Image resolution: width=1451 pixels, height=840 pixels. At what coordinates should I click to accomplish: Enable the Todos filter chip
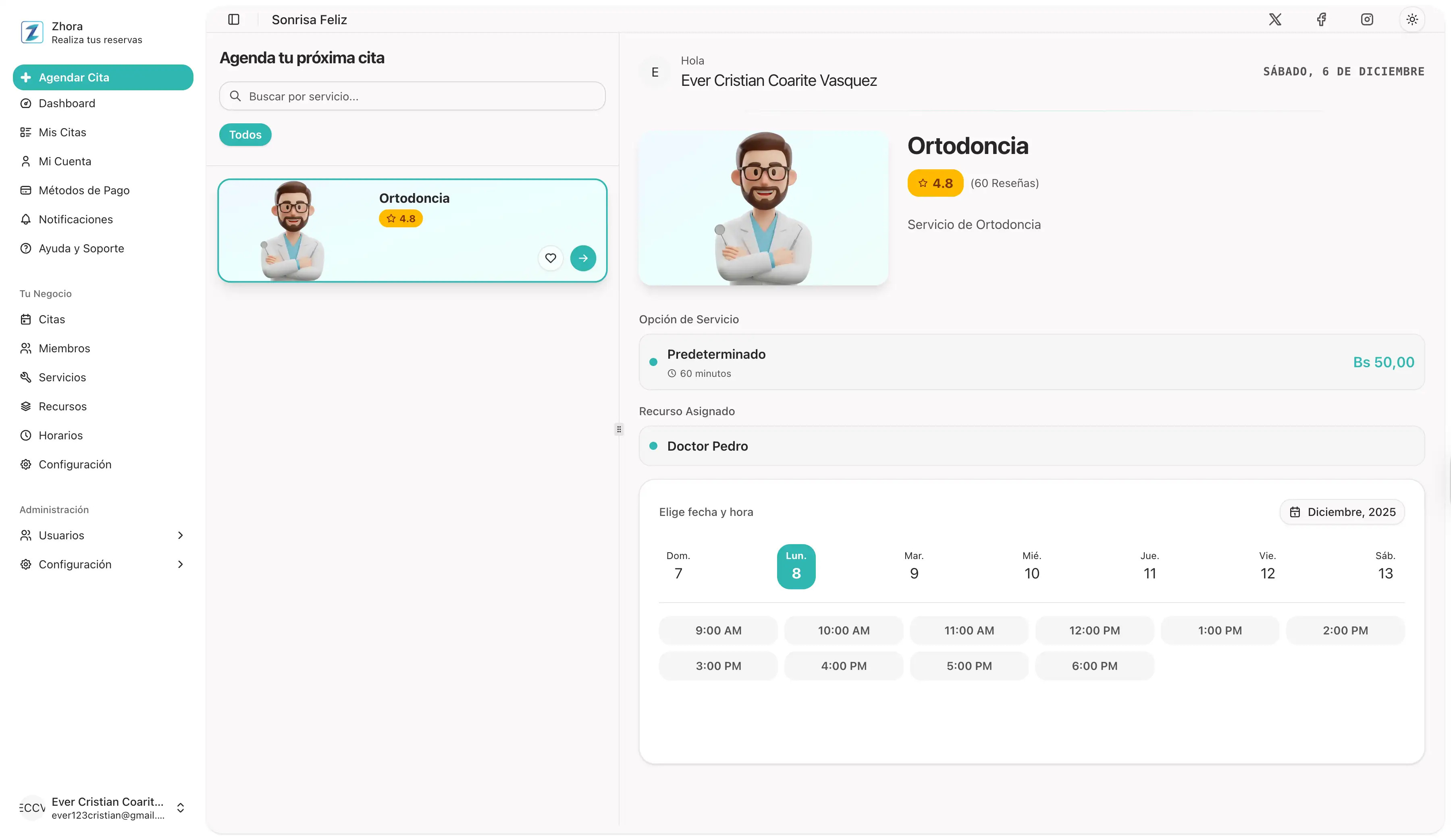click(245, 134)
